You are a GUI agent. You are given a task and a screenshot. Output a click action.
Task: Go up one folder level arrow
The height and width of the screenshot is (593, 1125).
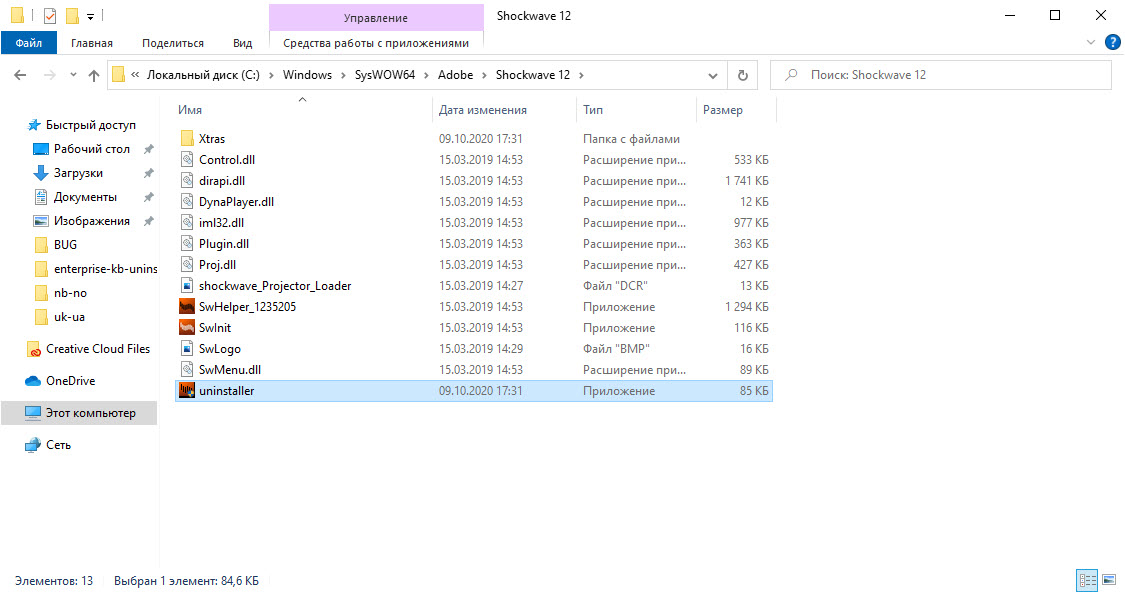tap(93, 75)
